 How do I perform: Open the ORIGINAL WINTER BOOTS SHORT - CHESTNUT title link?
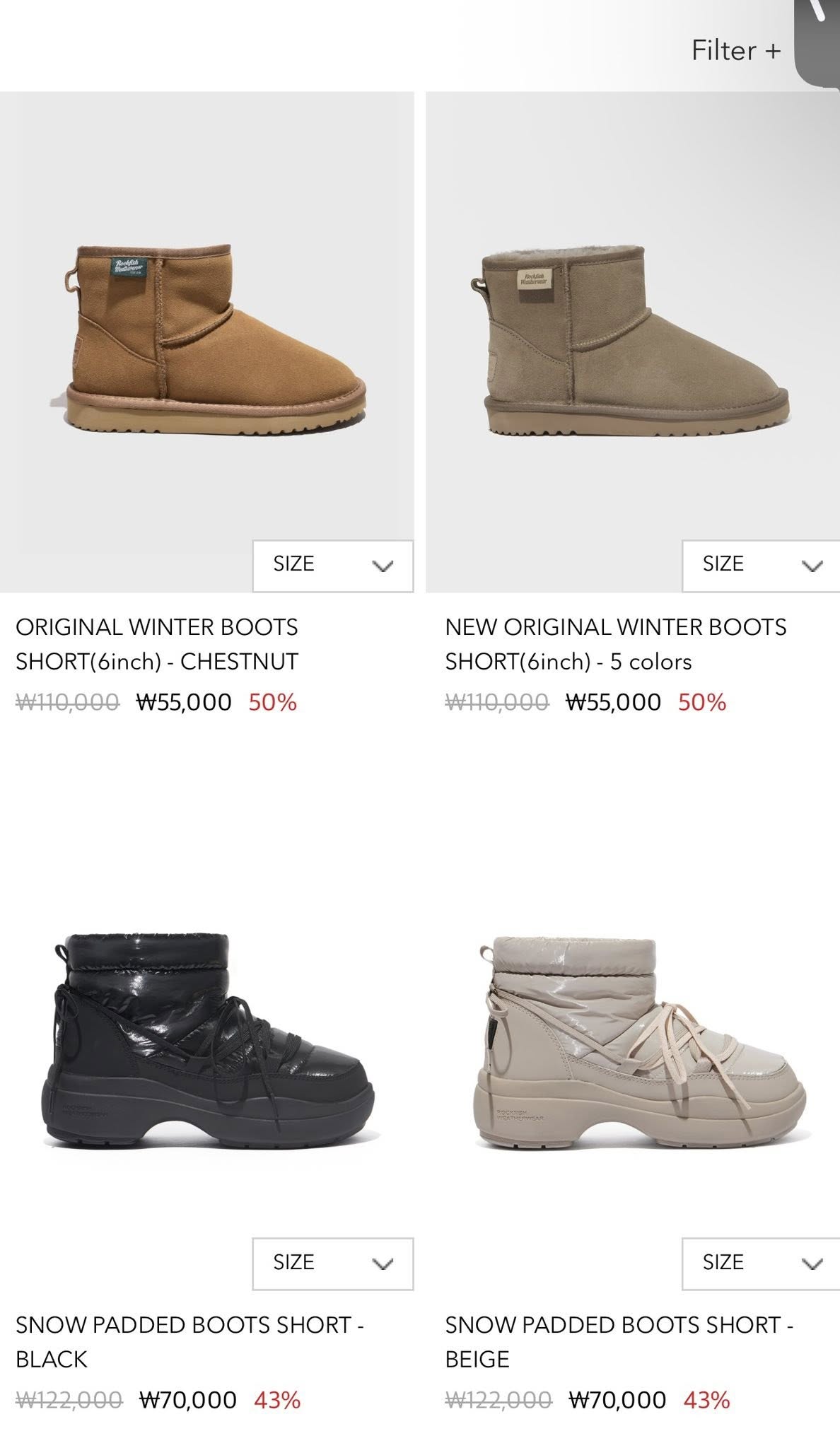[x=157, y=644]
